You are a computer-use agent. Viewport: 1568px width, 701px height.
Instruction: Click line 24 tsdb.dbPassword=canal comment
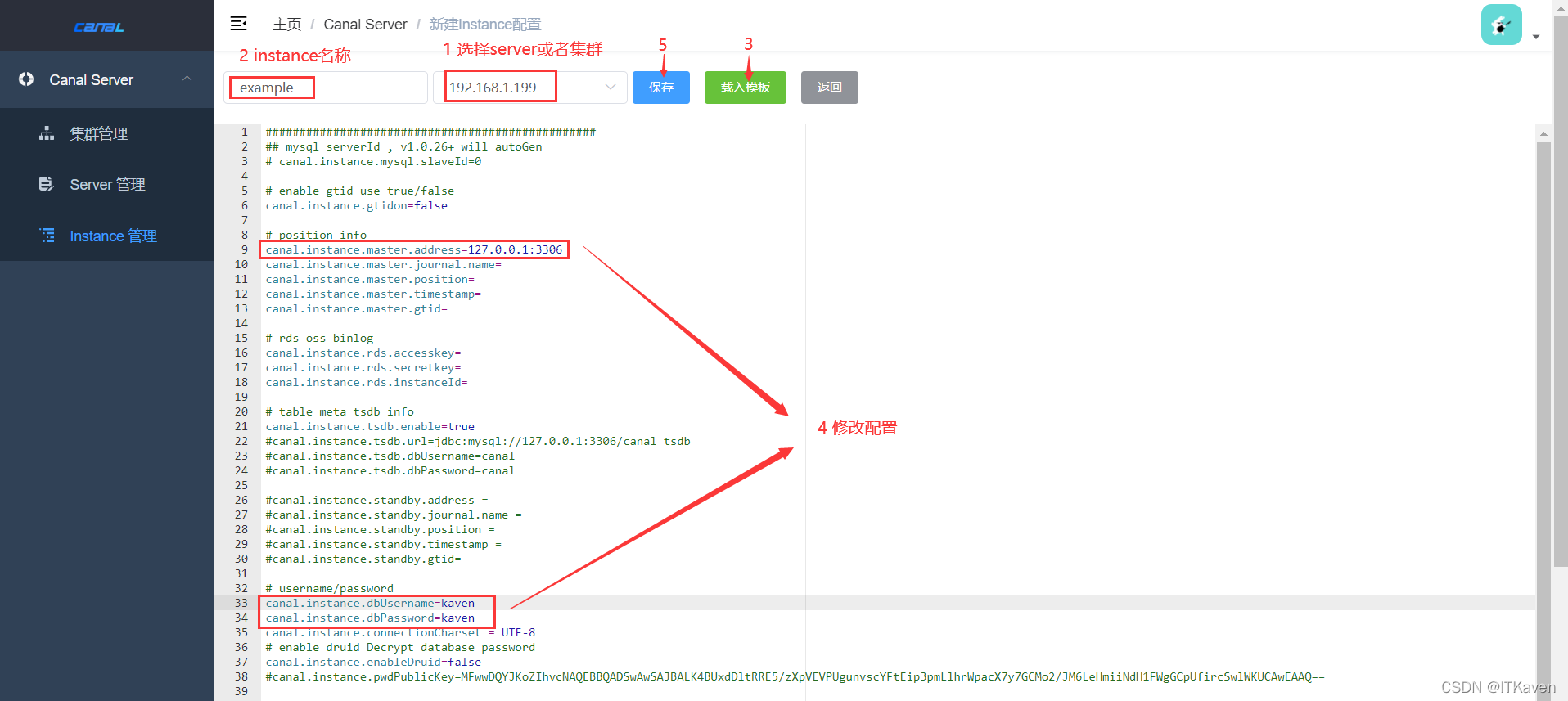pos(390,470)
